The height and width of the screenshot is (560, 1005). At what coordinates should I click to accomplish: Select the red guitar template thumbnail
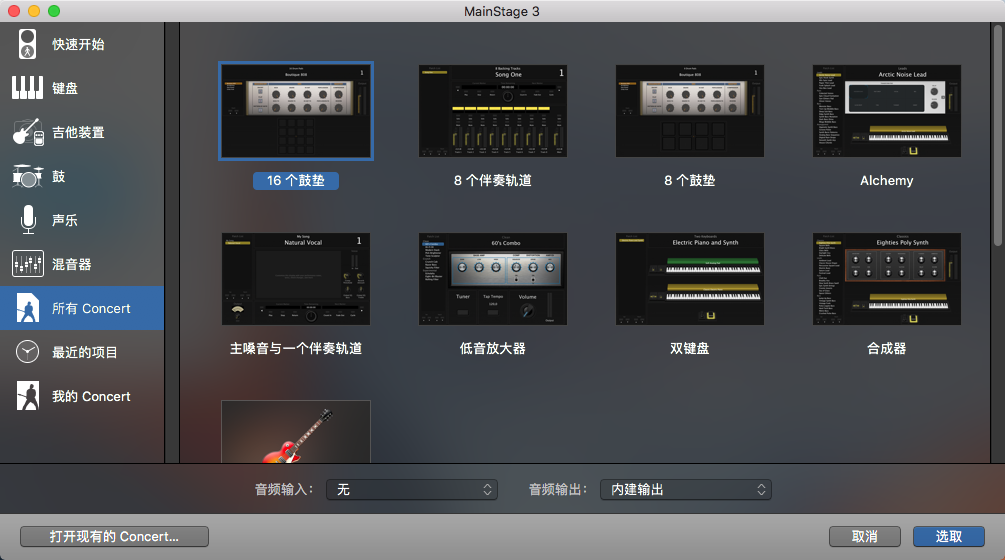click(x=295, y=431)
